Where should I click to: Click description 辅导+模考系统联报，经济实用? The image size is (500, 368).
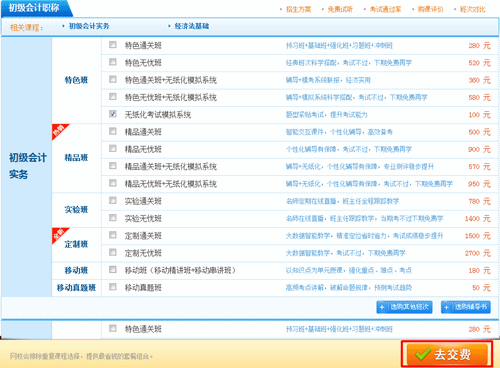328,80
